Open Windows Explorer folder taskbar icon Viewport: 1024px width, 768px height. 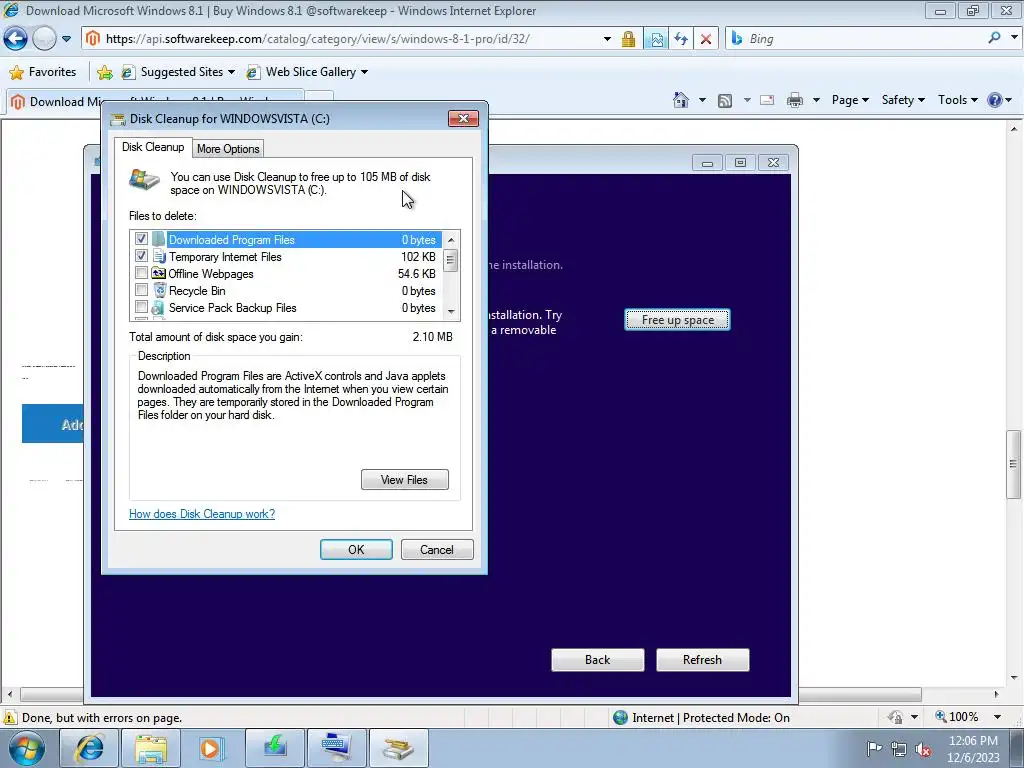(151, 748)
